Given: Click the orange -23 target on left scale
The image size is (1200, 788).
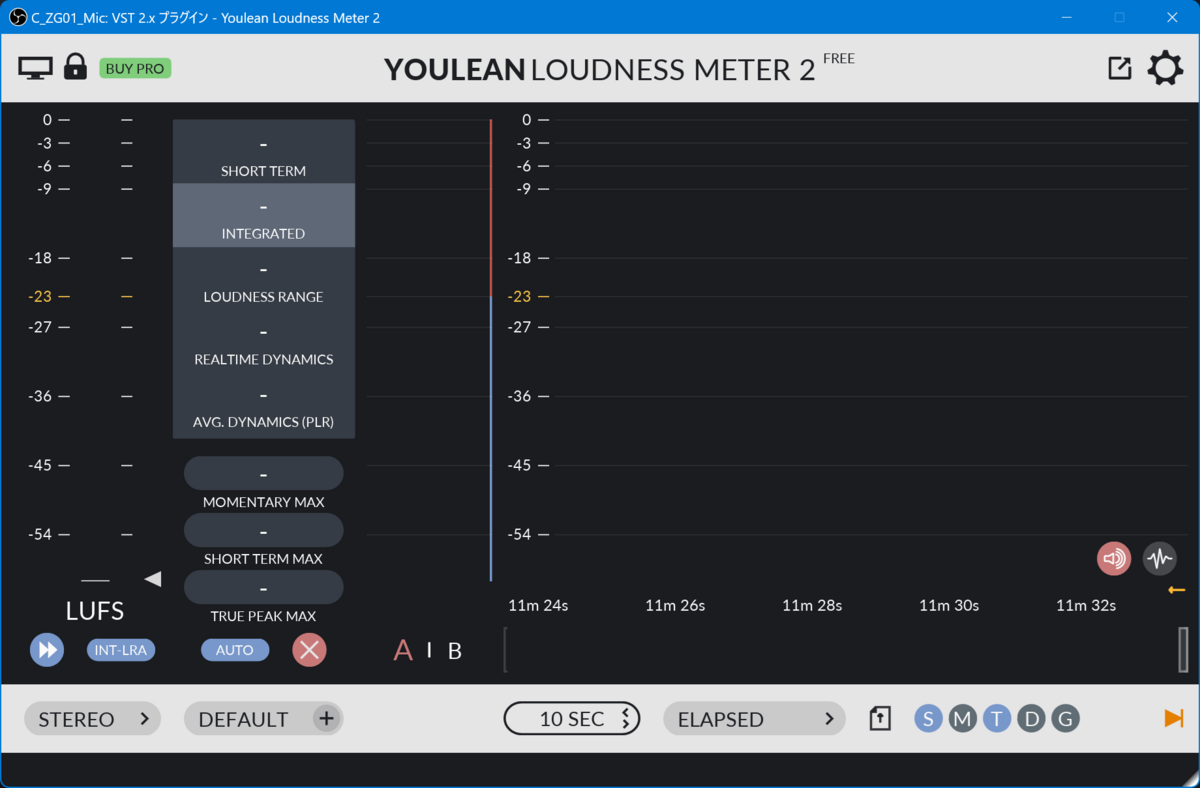Looking at the screenshot, I should [40, 297].
